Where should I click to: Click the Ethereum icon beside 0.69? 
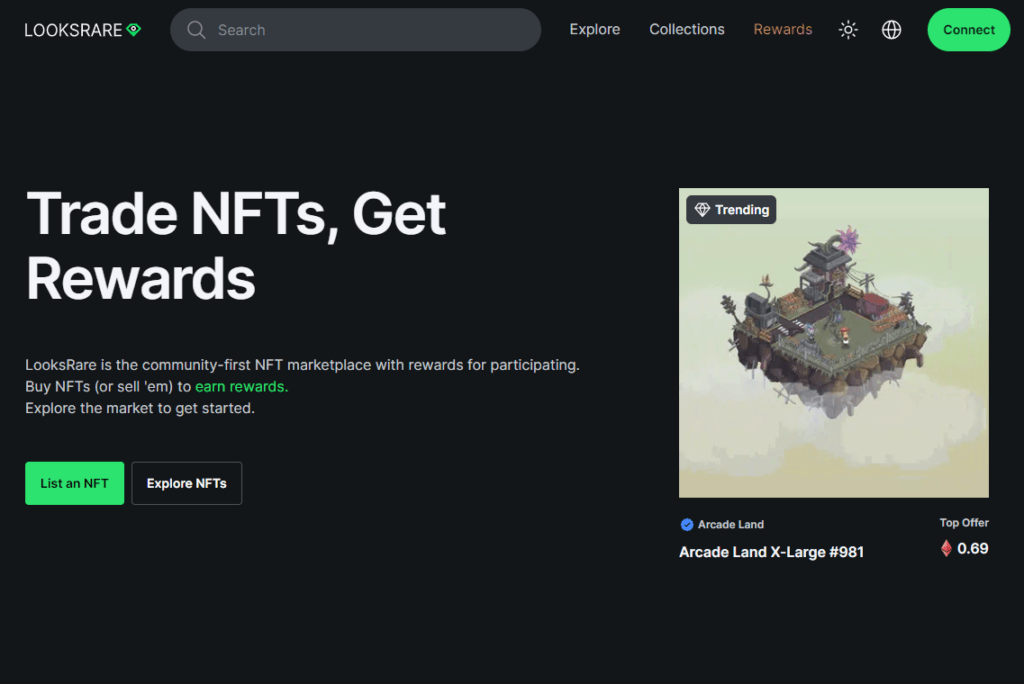946,549
